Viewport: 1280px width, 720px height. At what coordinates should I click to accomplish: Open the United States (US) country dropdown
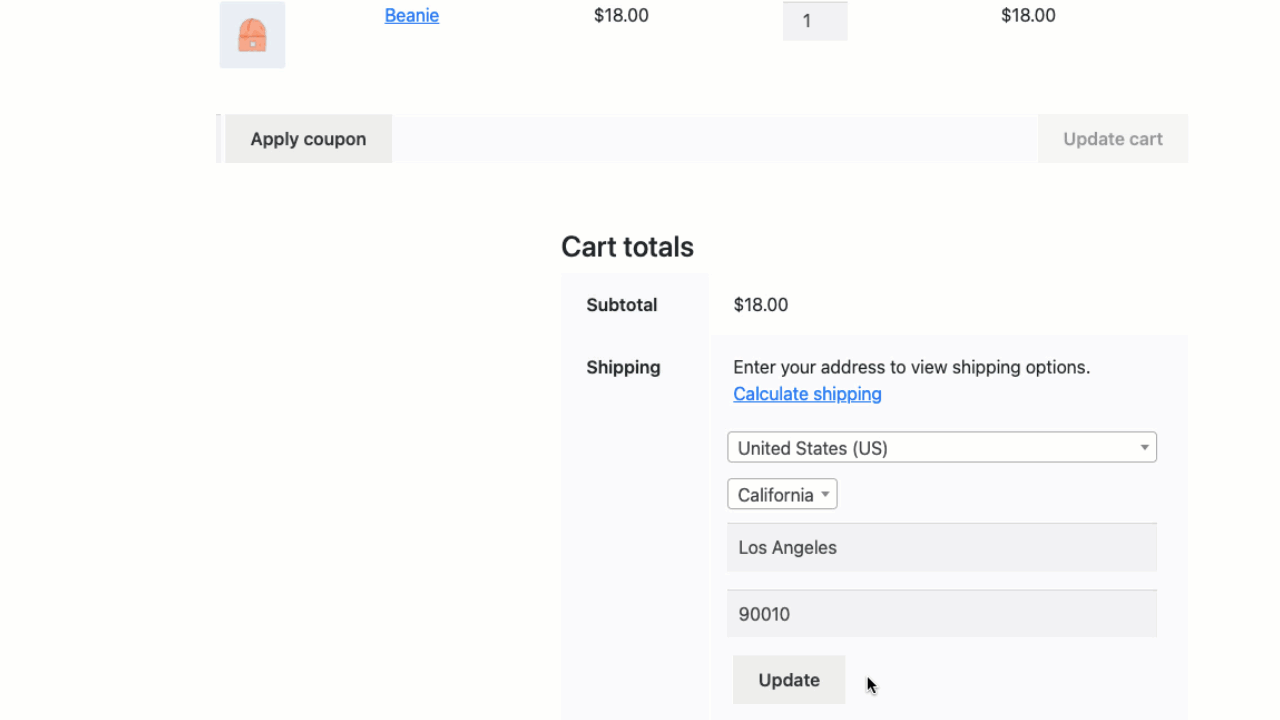[x=942, y=447]
